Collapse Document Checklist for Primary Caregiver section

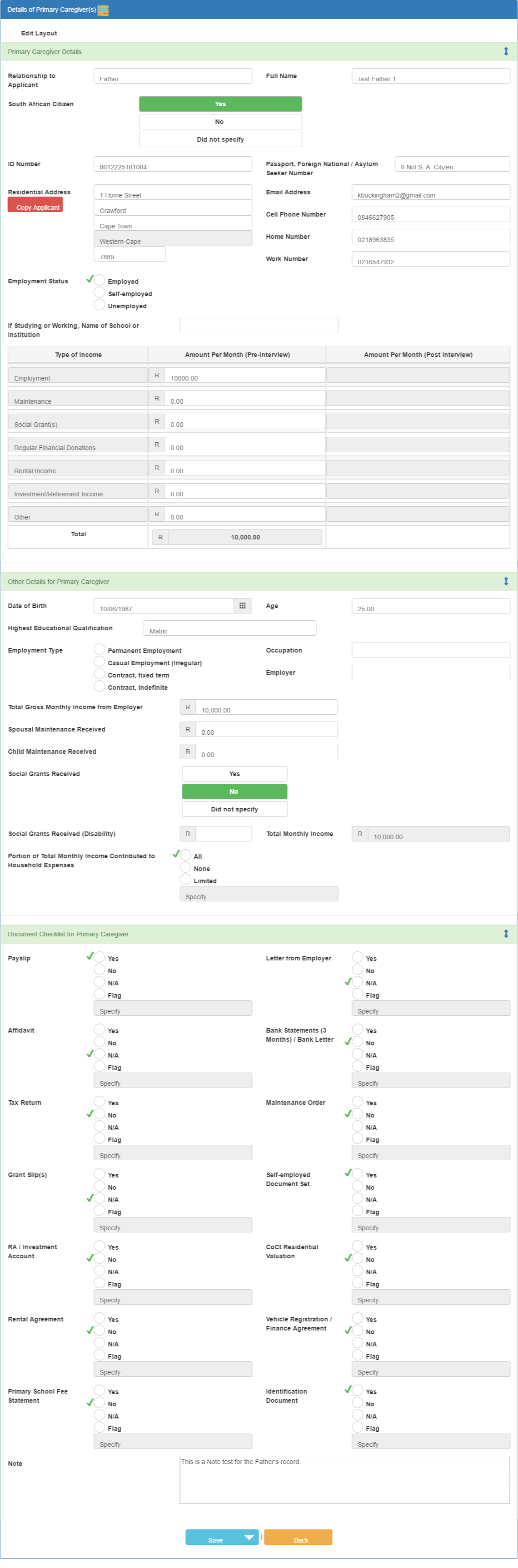[x=505, y=934]
